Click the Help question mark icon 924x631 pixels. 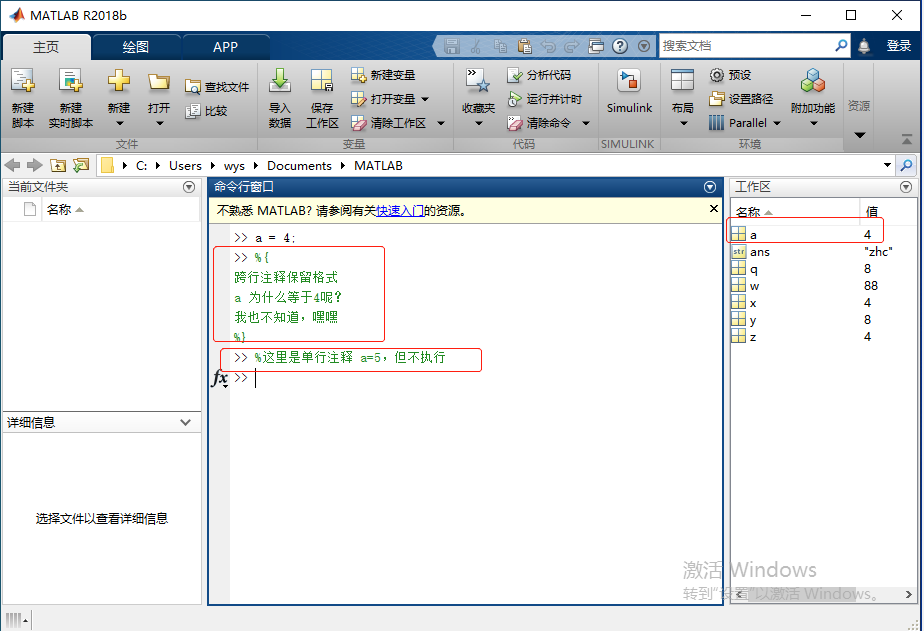point(620,46)
